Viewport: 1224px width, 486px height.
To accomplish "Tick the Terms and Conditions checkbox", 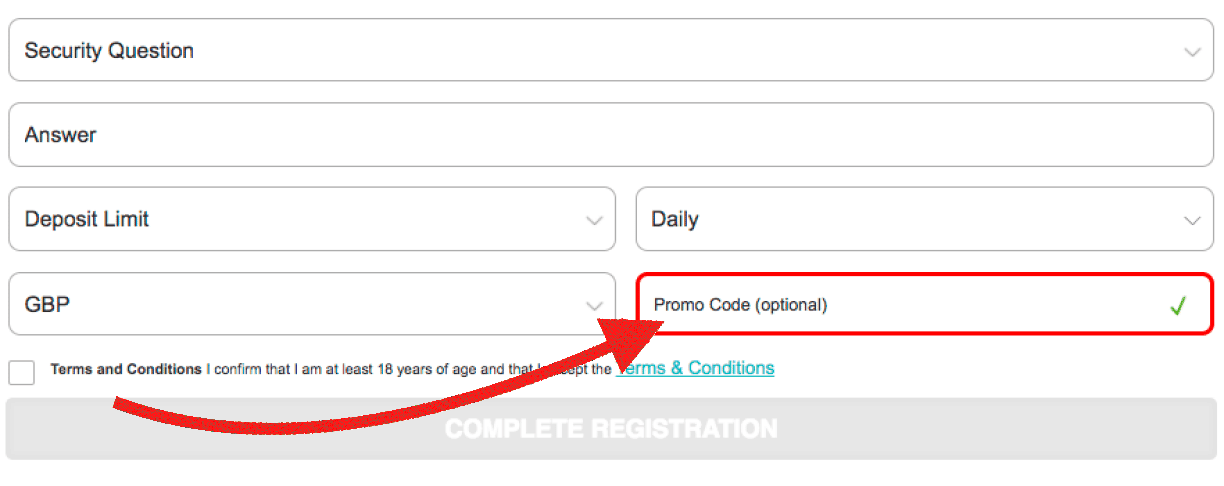I will click(x=21, y=372).
